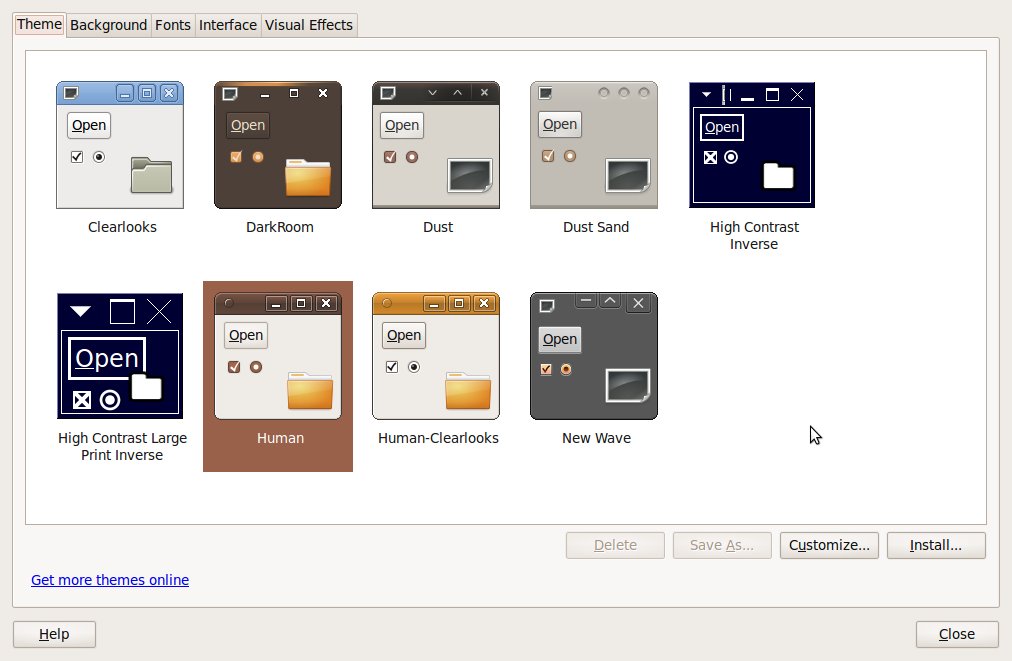This screenshot has width=1012, height=661.
Task: Click the white folder in High Contrast Inverse
Action: coord(778,176)
